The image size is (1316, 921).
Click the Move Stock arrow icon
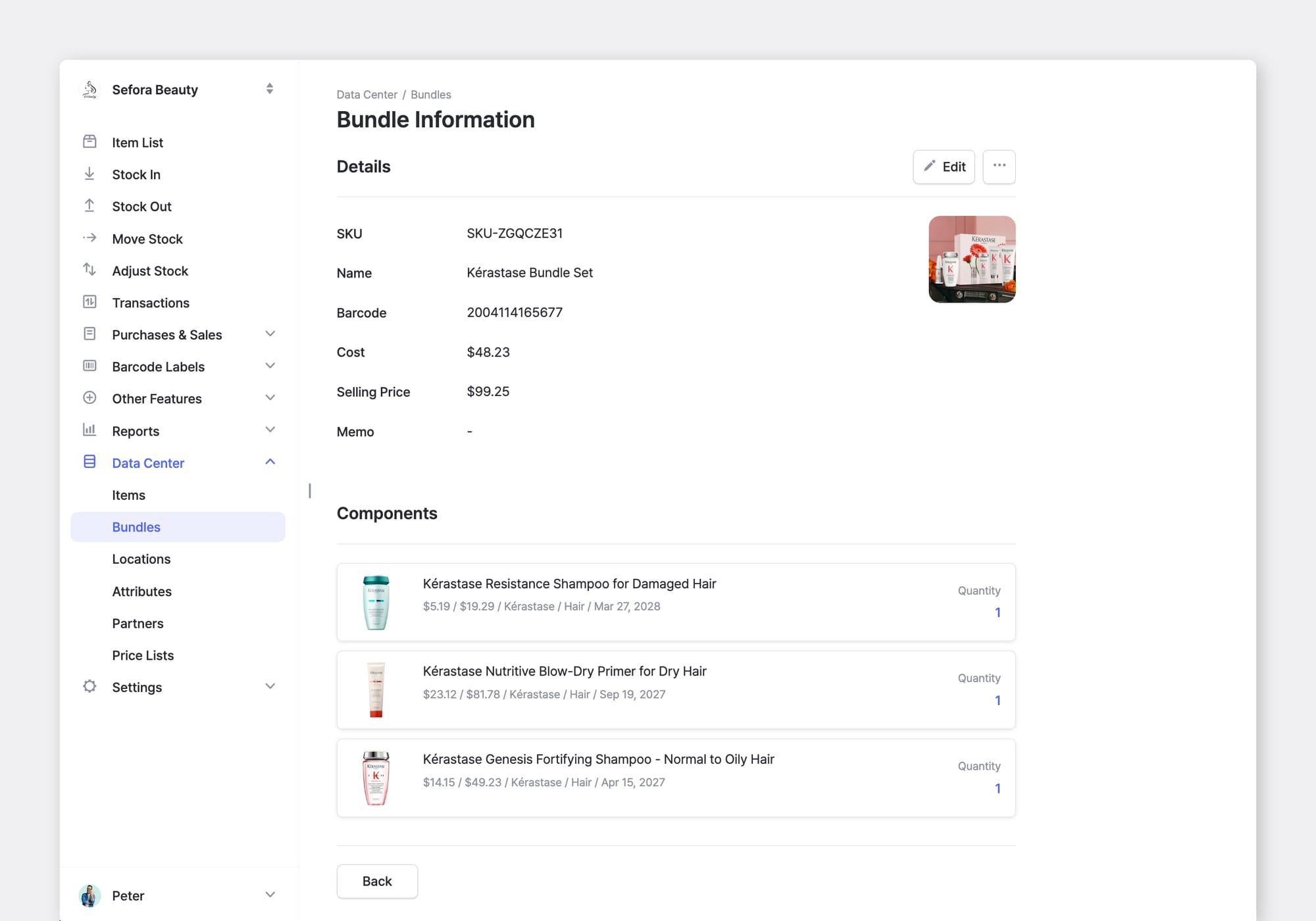point(89,237)
